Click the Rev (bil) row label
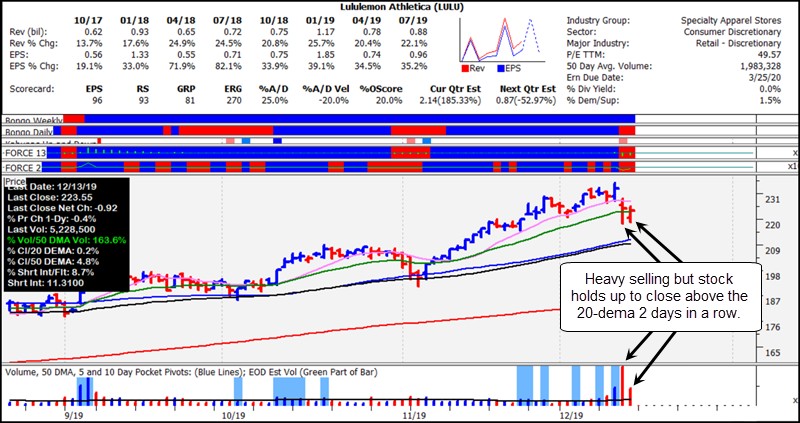Screen dimensions: 800x423 point(29,32)
